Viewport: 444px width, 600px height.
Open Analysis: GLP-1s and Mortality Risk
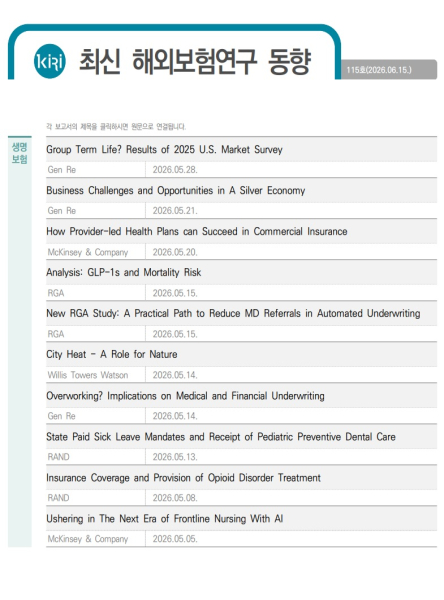click(x=124, y=272)
